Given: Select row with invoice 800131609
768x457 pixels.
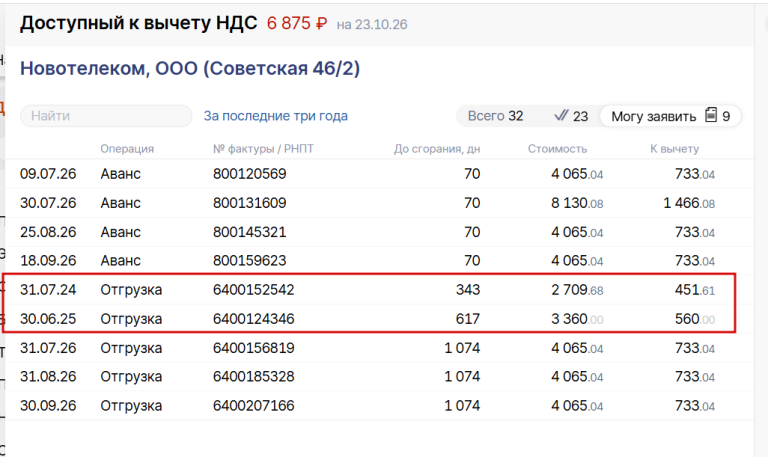Looking at the screenshot, I should click(379, 203).
